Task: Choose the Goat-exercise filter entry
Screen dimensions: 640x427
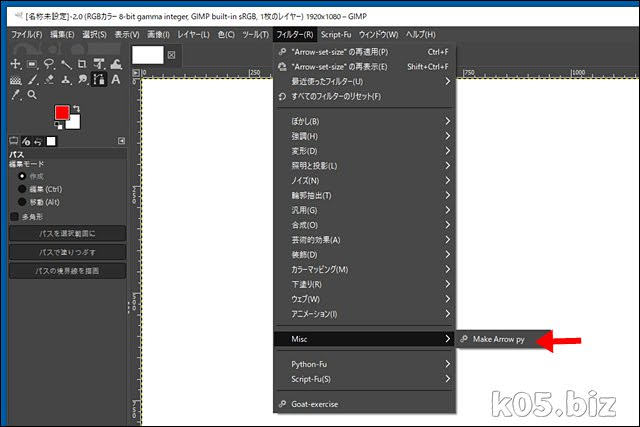Action: click(x=364, y=404)
